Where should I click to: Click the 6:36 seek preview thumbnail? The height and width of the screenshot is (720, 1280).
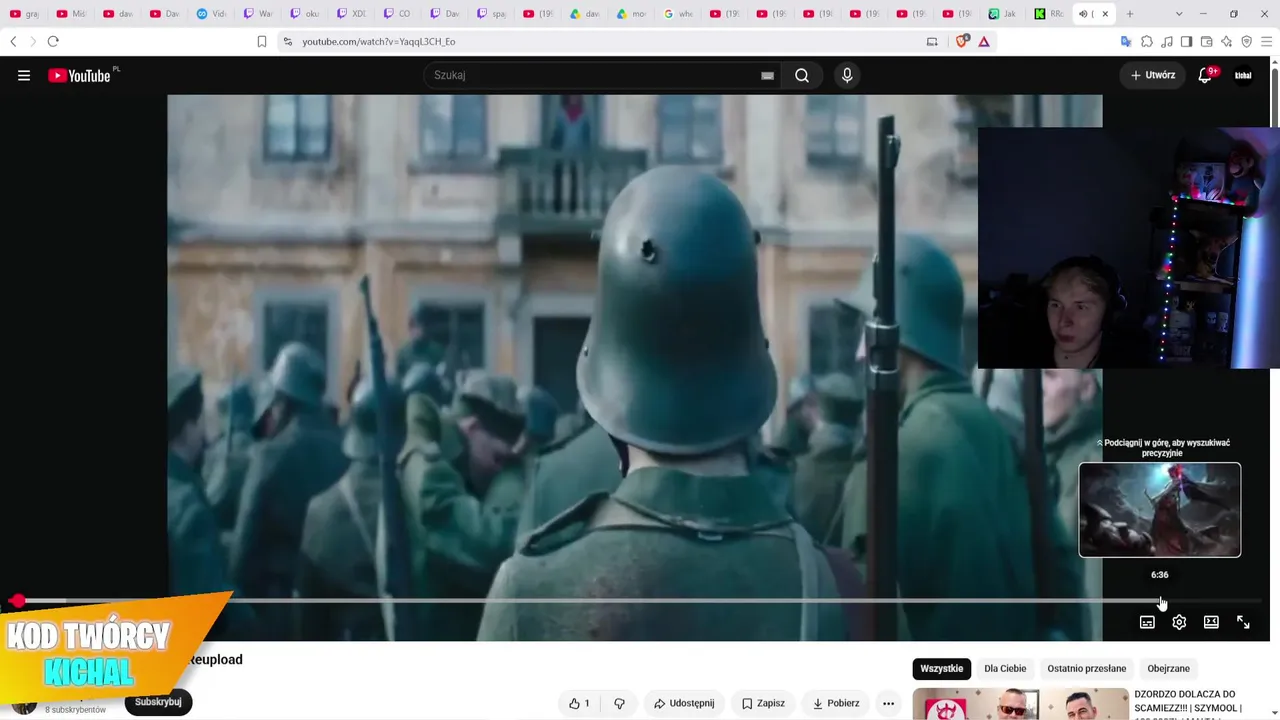pyautogui.click(x=1160, y=510)
